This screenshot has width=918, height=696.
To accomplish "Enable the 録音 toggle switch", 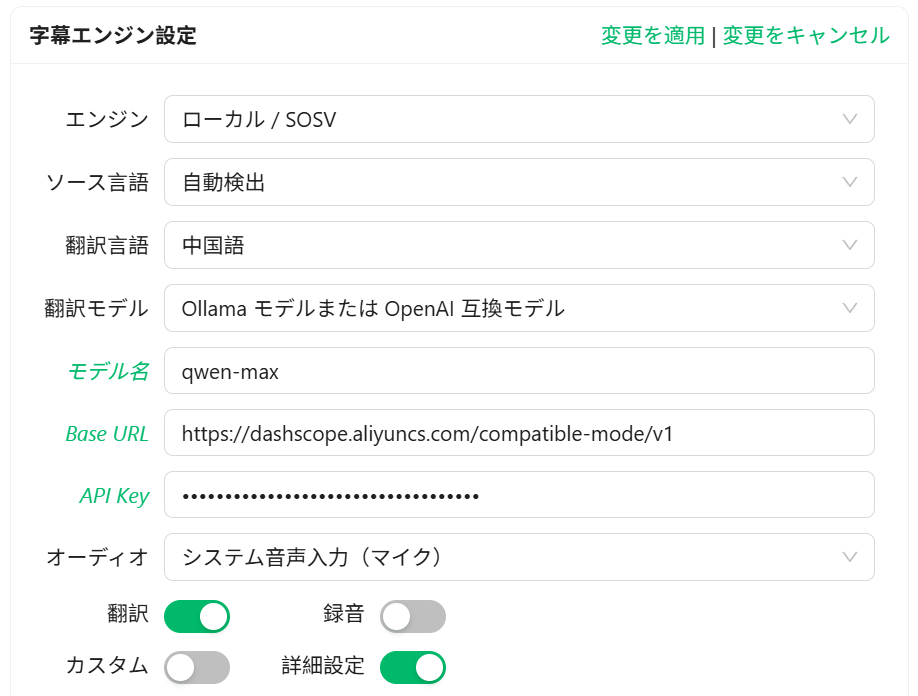I will click(x=412, y=616).
